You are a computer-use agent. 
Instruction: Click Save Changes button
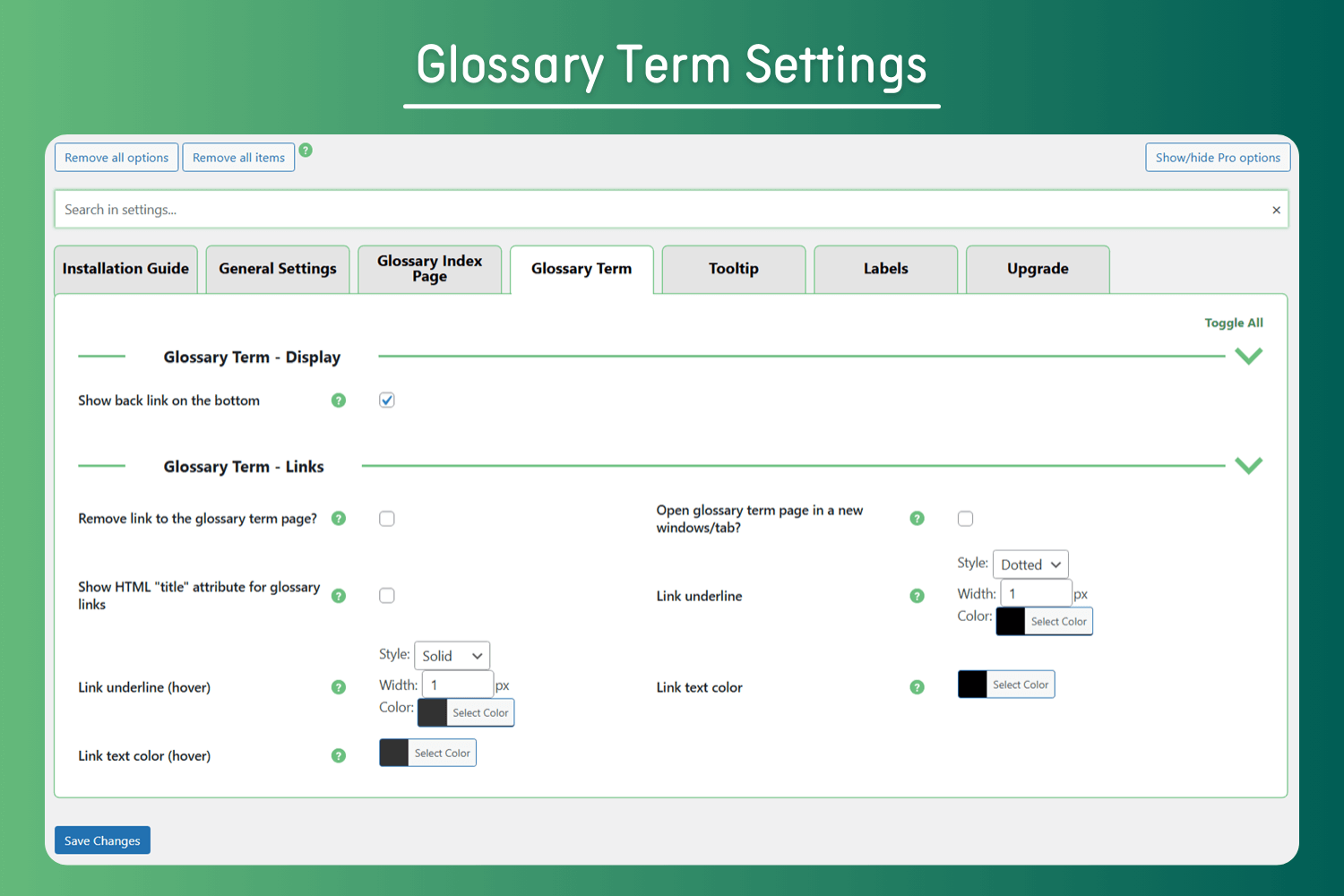pos(102,840)
